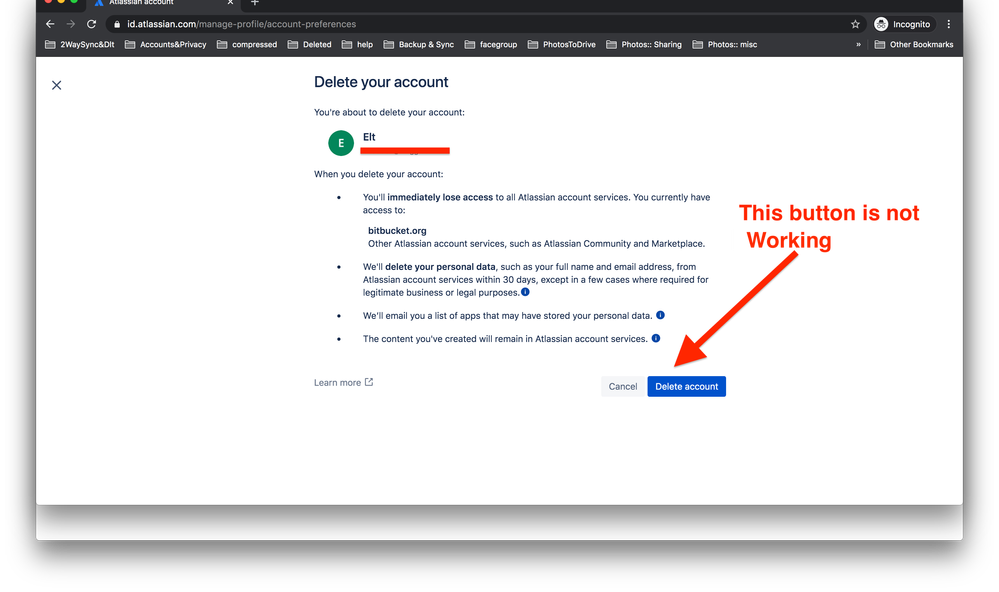Viewport: 999px width, 592px height.
Task: Open the Accounts&Privacy bookmark folder
Action: click(x=166, y=45)
